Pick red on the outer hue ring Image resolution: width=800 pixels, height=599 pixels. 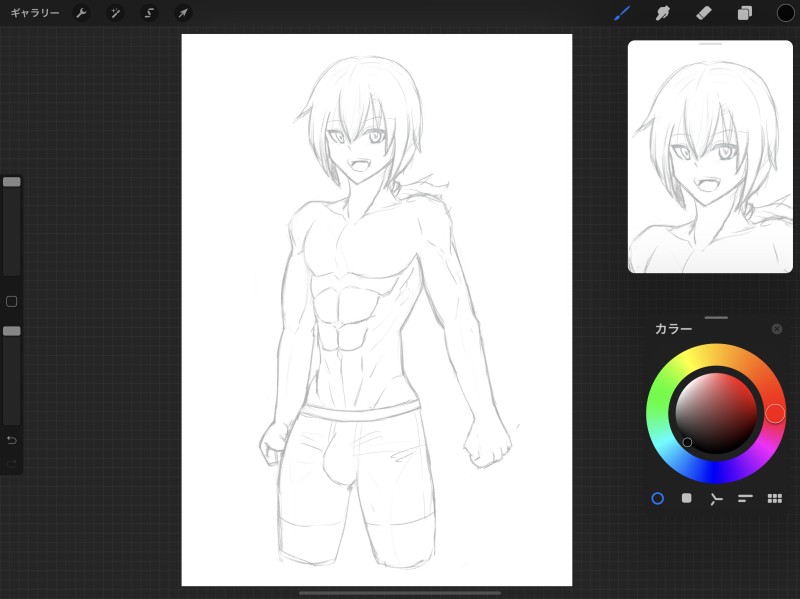click(775, 413)
